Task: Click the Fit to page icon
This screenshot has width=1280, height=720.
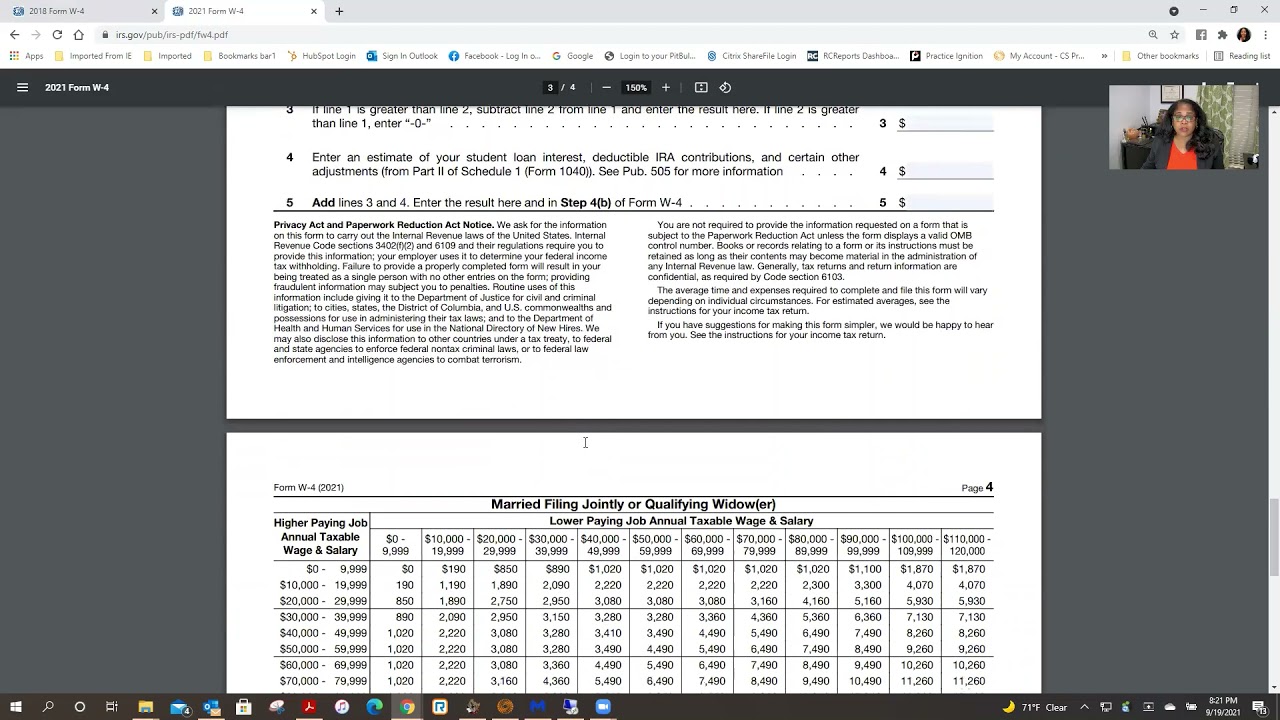Action: point(701,87)
